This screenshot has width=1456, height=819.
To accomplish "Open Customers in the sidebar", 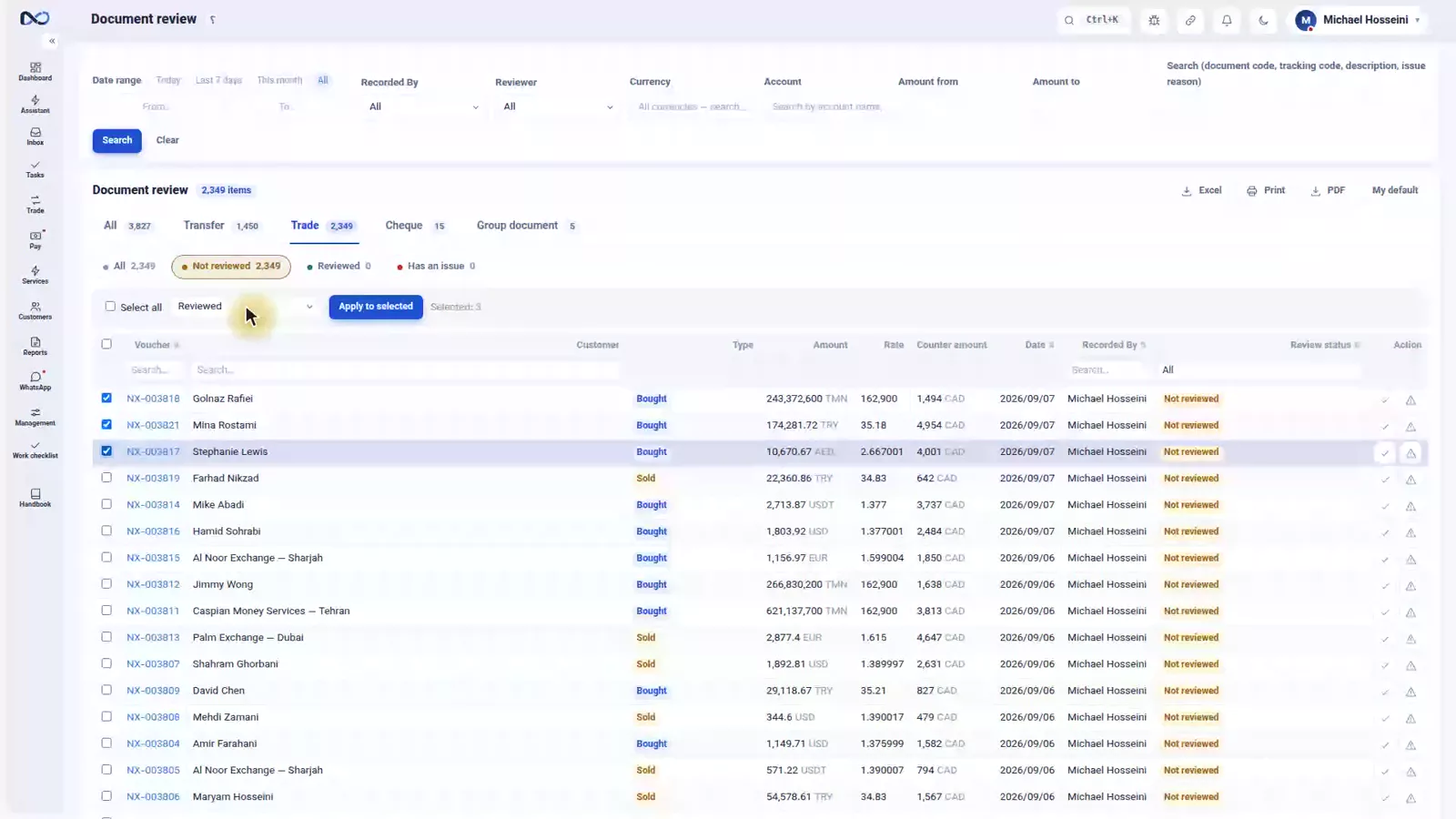I will (35, 310).
